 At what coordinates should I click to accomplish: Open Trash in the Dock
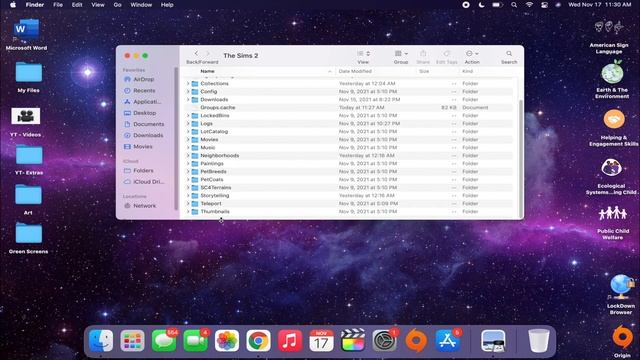pyautogui.click(x=538, y=340)
